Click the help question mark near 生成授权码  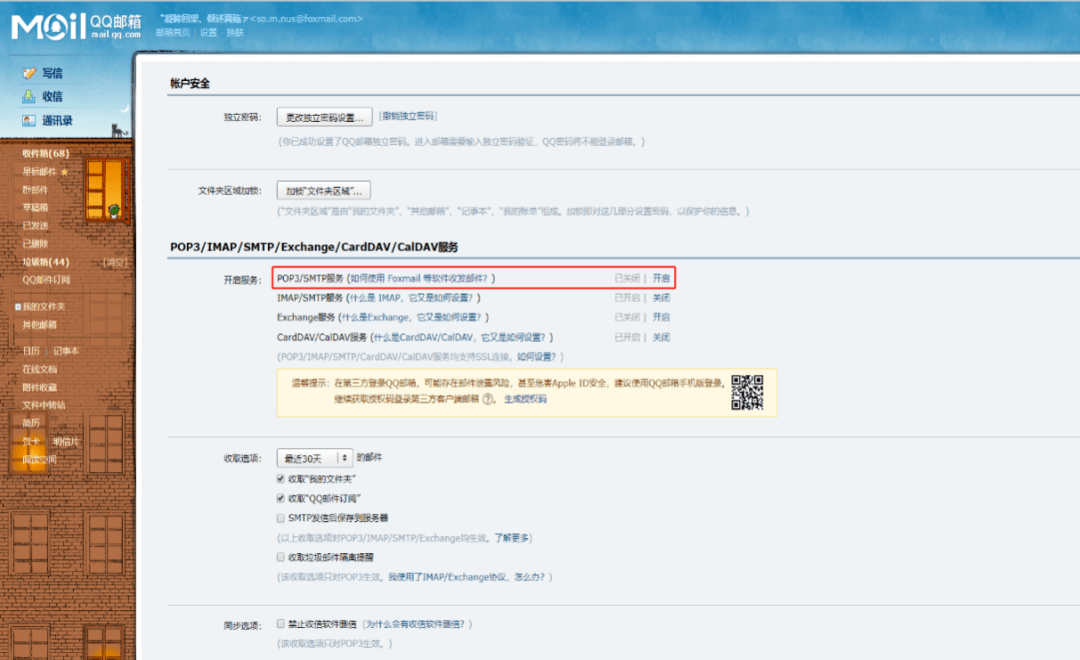(488, 399)
